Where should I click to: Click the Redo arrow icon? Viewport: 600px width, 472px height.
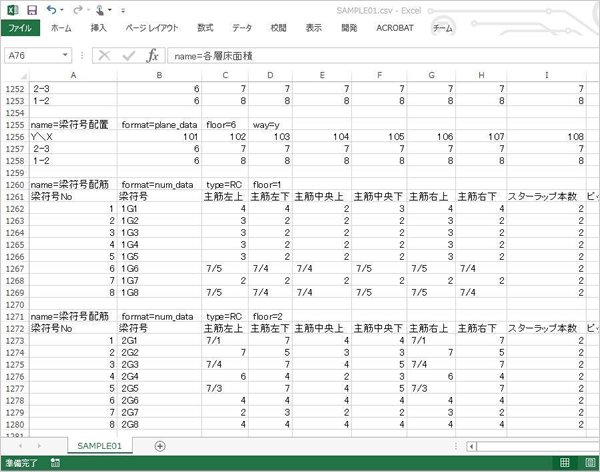pos(78,10)
